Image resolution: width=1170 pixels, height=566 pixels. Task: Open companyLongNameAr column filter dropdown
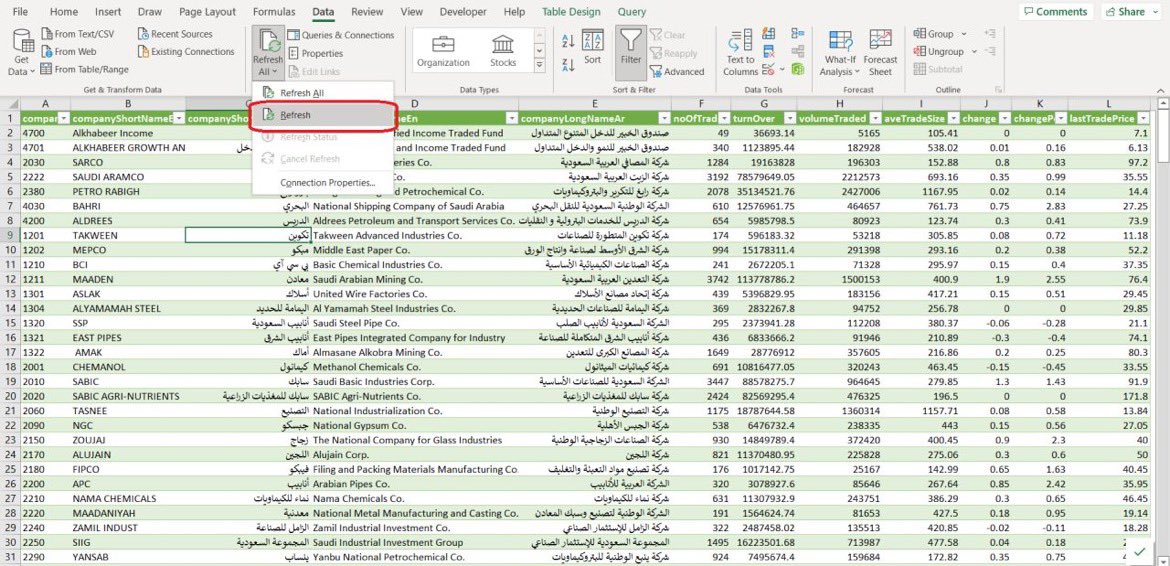click(x=663, y=119)
